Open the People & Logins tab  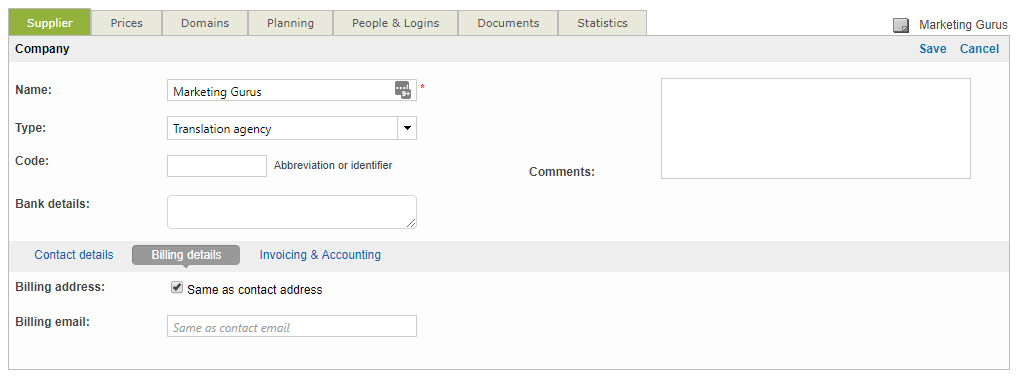point(395,23)
